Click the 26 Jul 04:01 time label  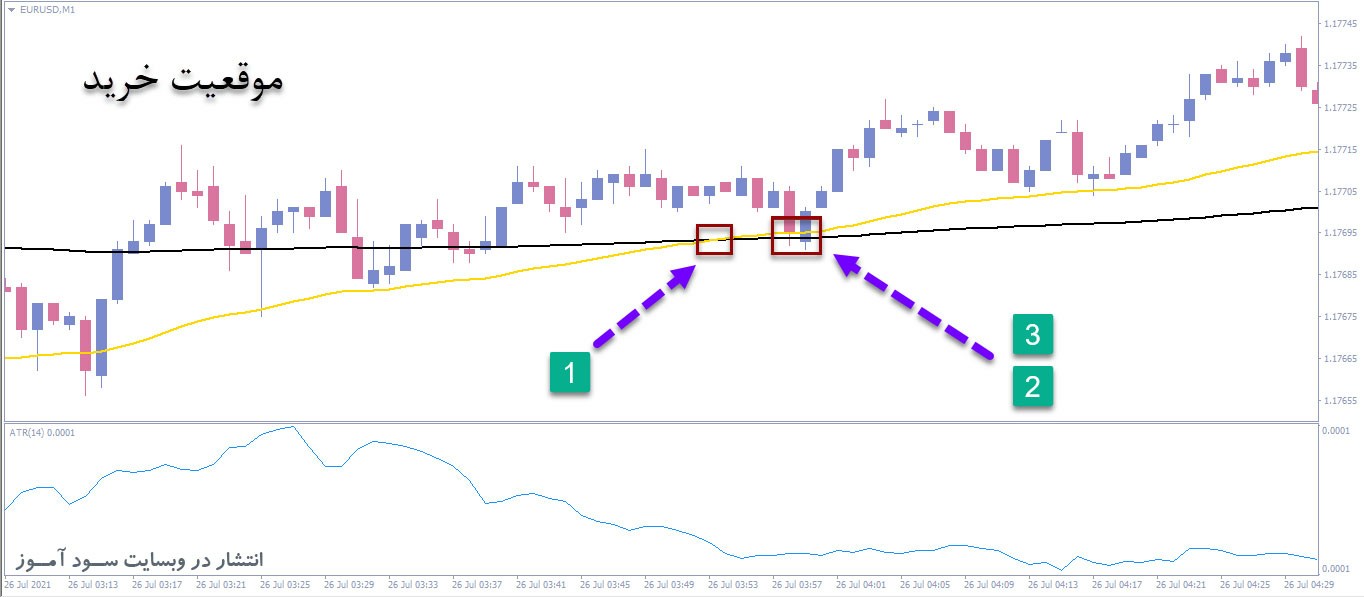pyautogui.click(x=861, y=585)
